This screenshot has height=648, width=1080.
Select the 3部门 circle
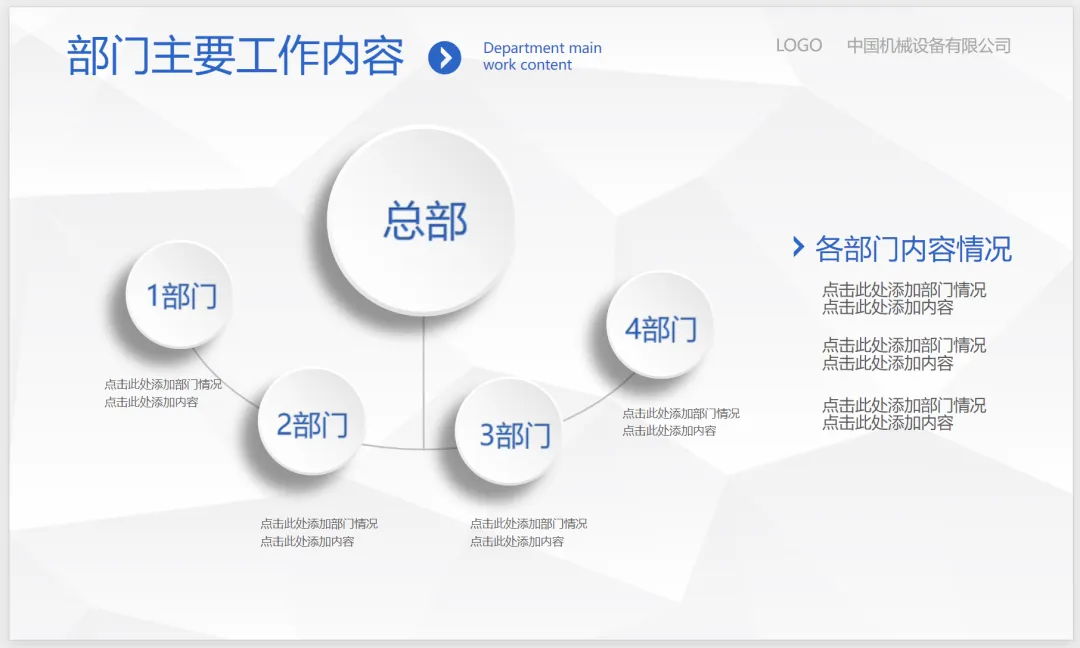[x=509, y=432]
